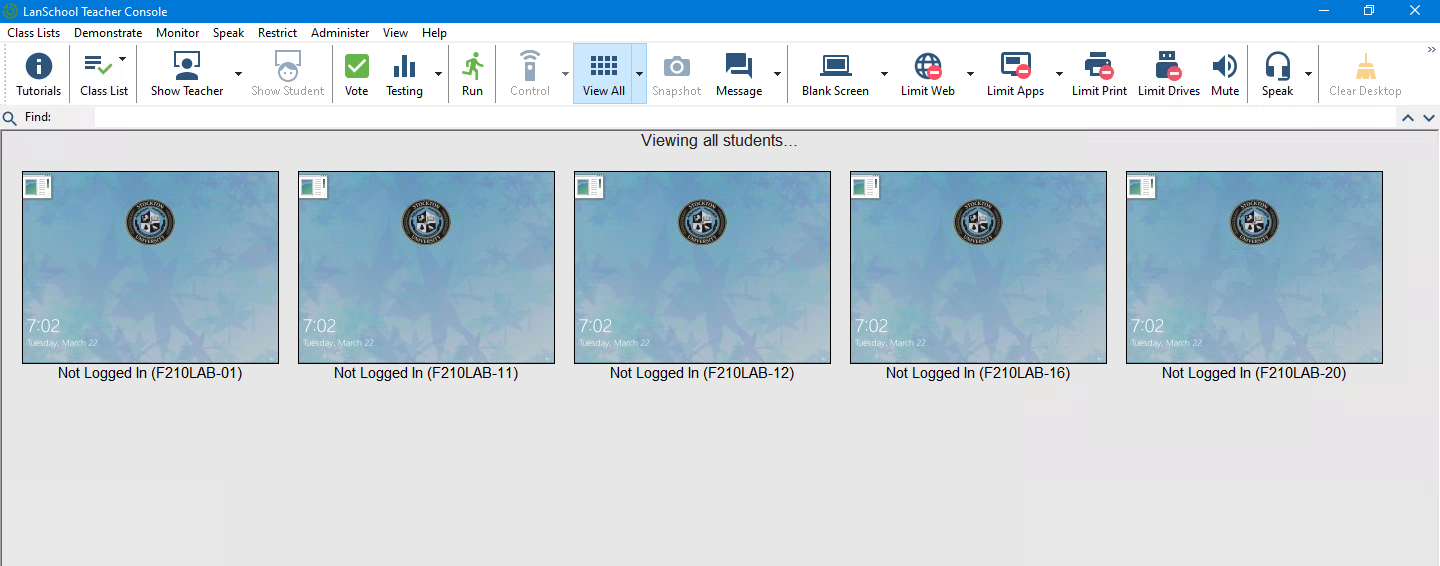Take a Snapshot with camera icon
Image resolution: width=1440 pixels, height=566 pixels.
[677, 74]
